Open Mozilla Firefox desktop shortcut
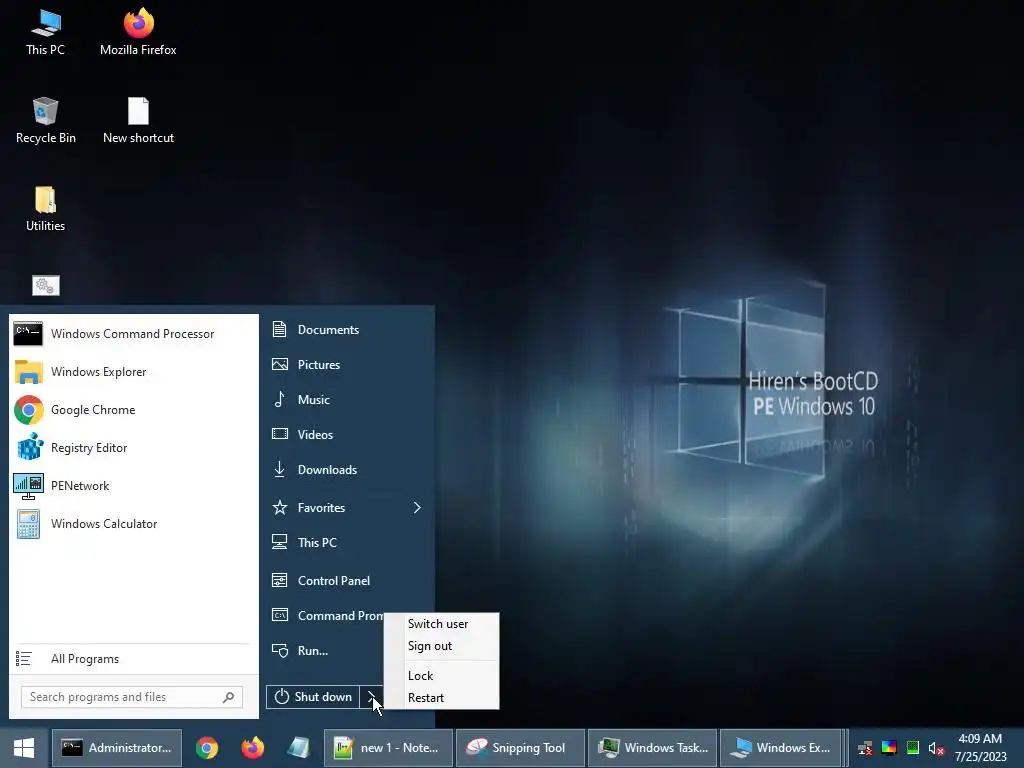This screenshot has width=1024, height=768. [138, 33]
